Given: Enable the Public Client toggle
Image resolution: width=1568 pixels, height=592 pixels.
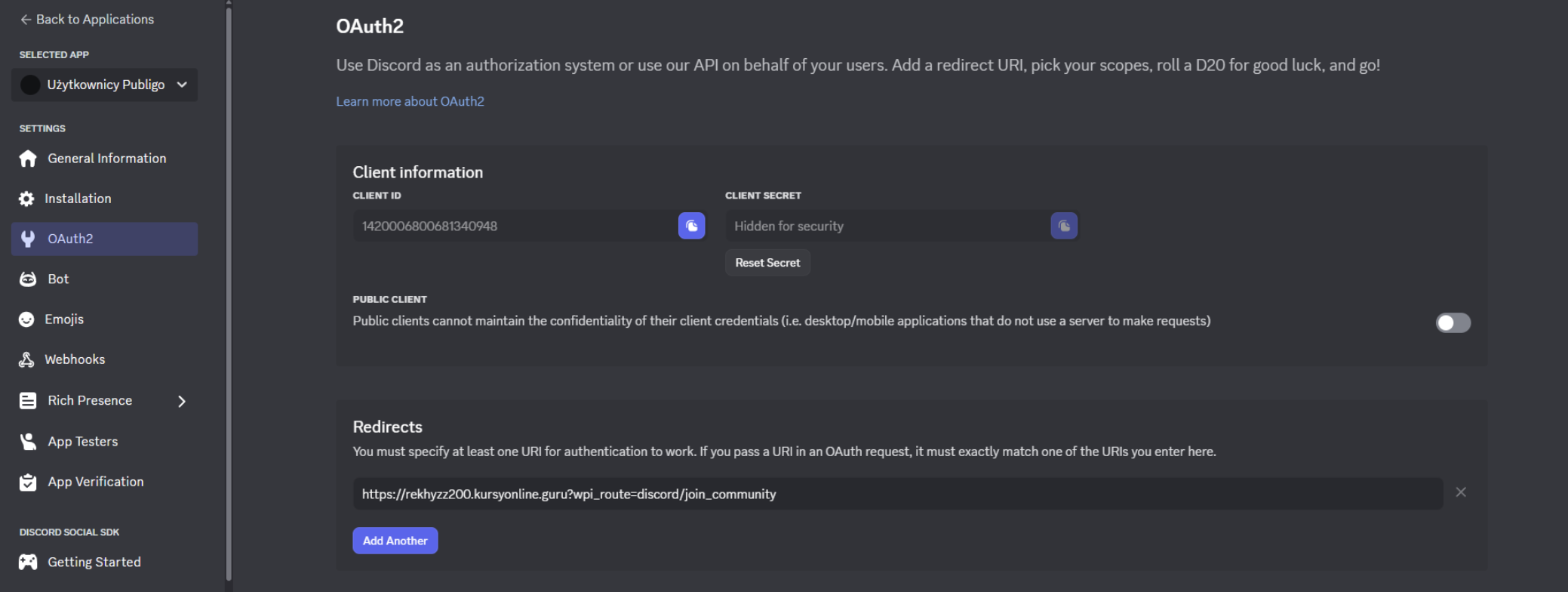Looking at the screenshot, I should coord(1453,323).
